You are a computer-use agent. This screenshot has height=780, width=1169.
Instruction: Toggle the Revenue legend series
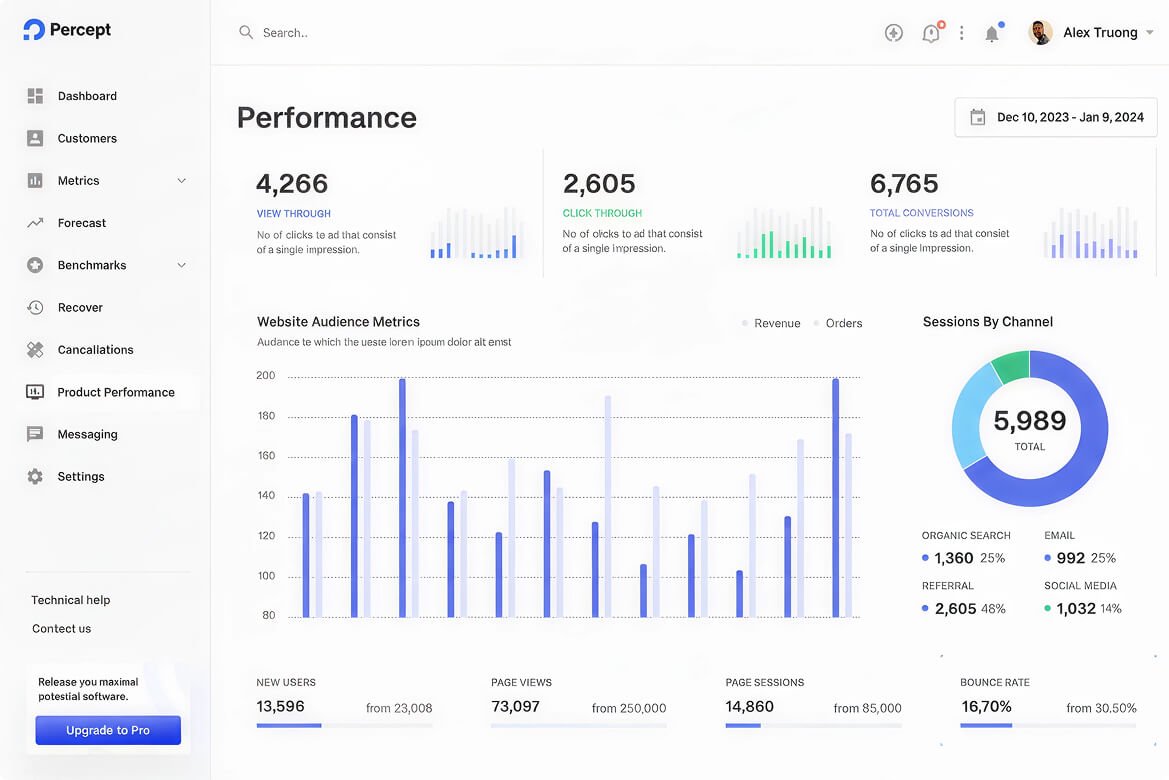[x=771, y=323]
